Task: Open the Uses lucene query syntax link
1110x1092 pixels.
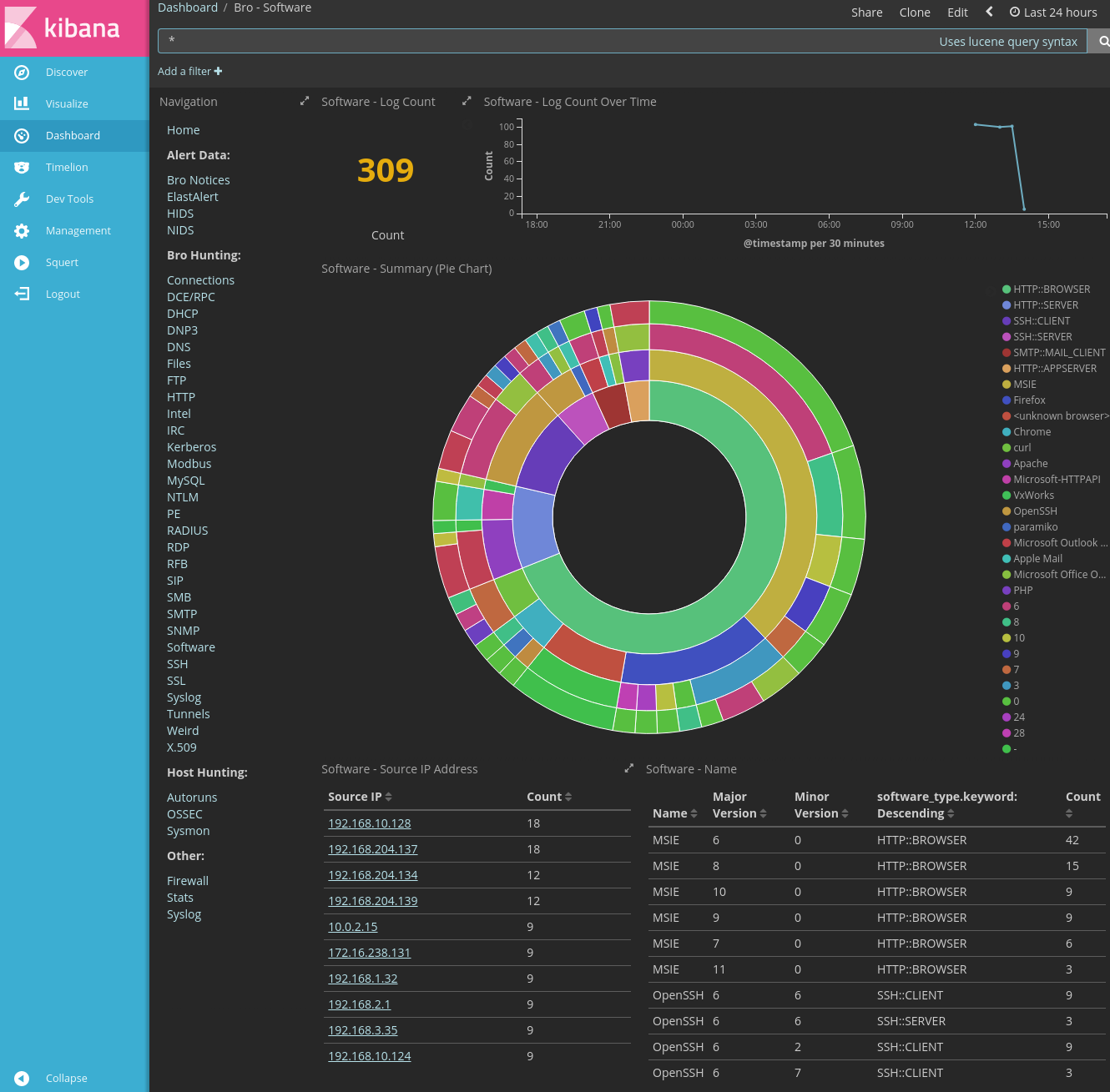Action: [x=1007, y=42]
